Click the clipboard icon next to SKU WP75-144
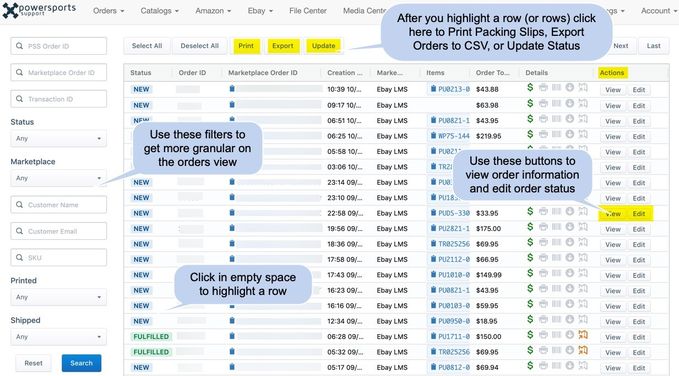Viewport: 679px width, 376px height. (x=433, y=135)
